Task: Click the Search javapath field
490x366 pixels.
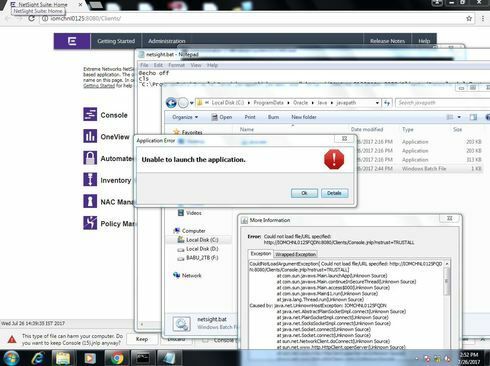Action: click(x=442, y=103)
